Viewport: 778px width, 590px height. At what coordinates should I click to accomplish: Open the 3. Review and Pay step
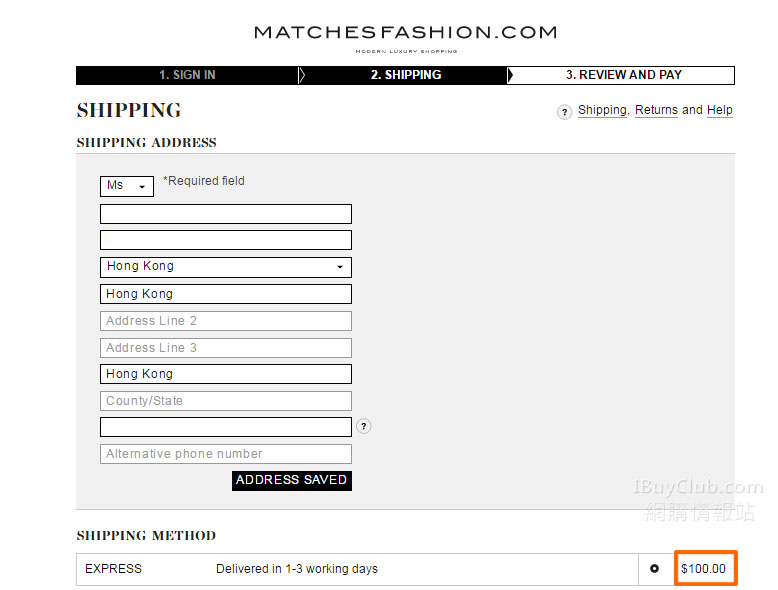click(x=623, y=75)
